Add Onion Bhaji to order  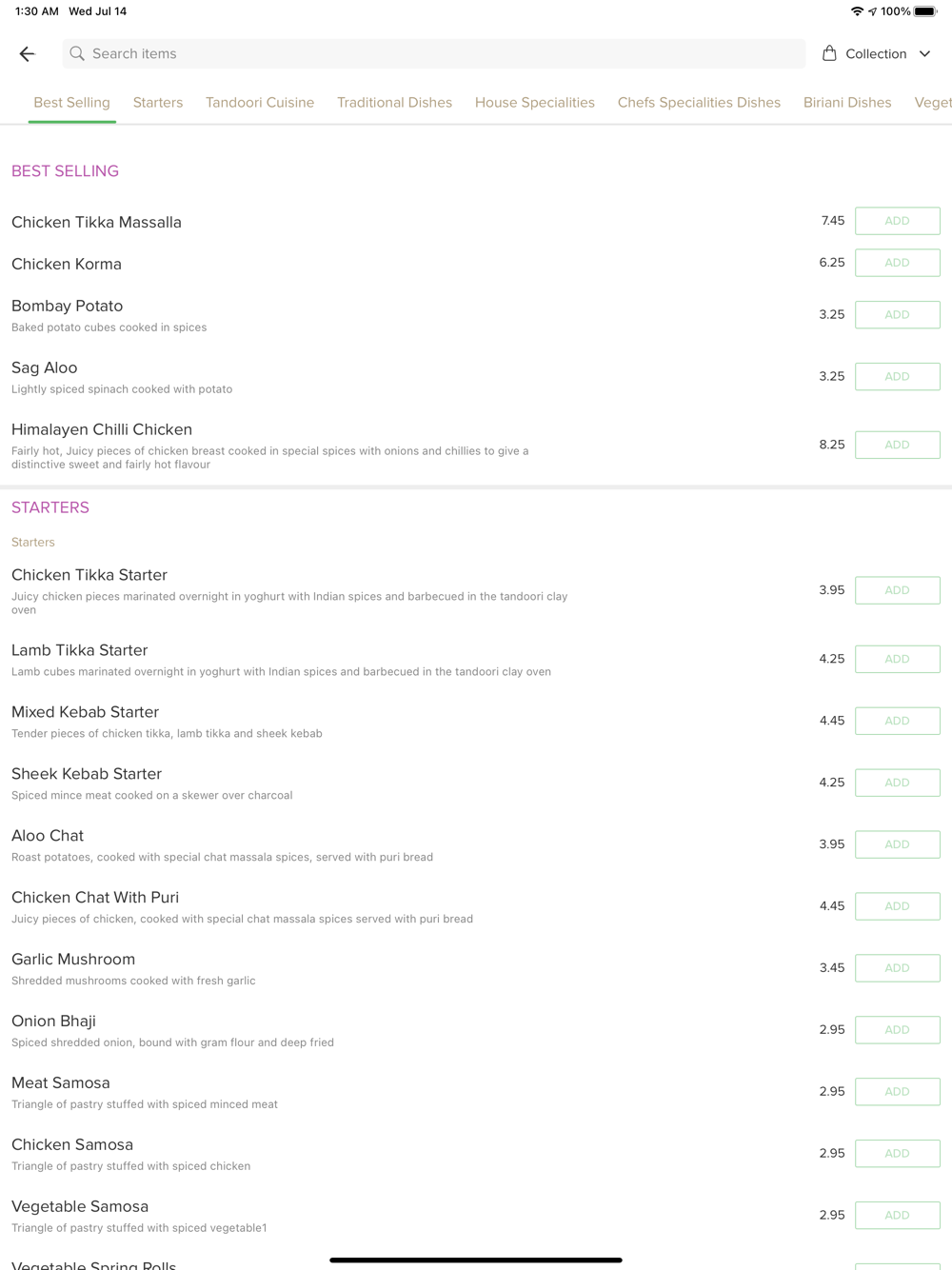coord(898,1030)
